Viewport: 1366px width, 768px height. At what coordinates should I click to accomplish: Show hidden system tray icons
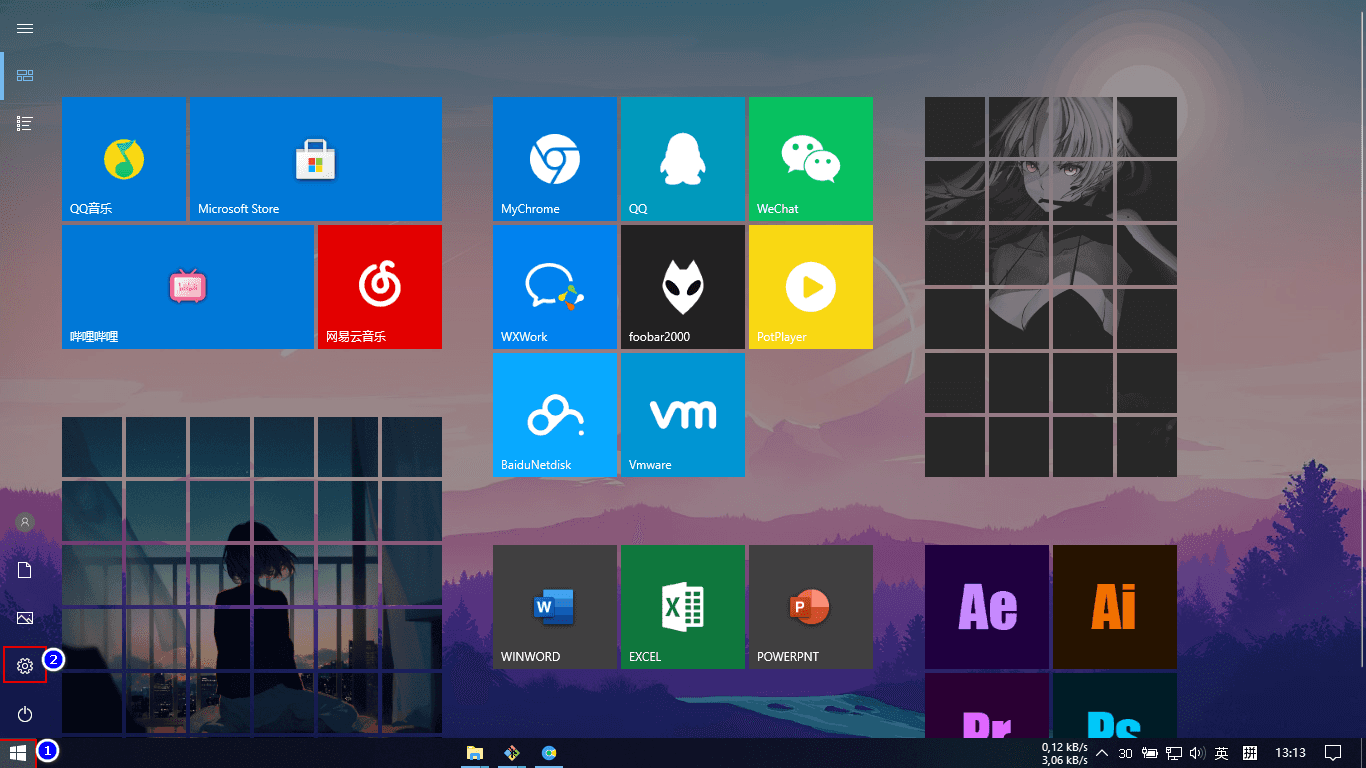click(x=1102, y=753)
